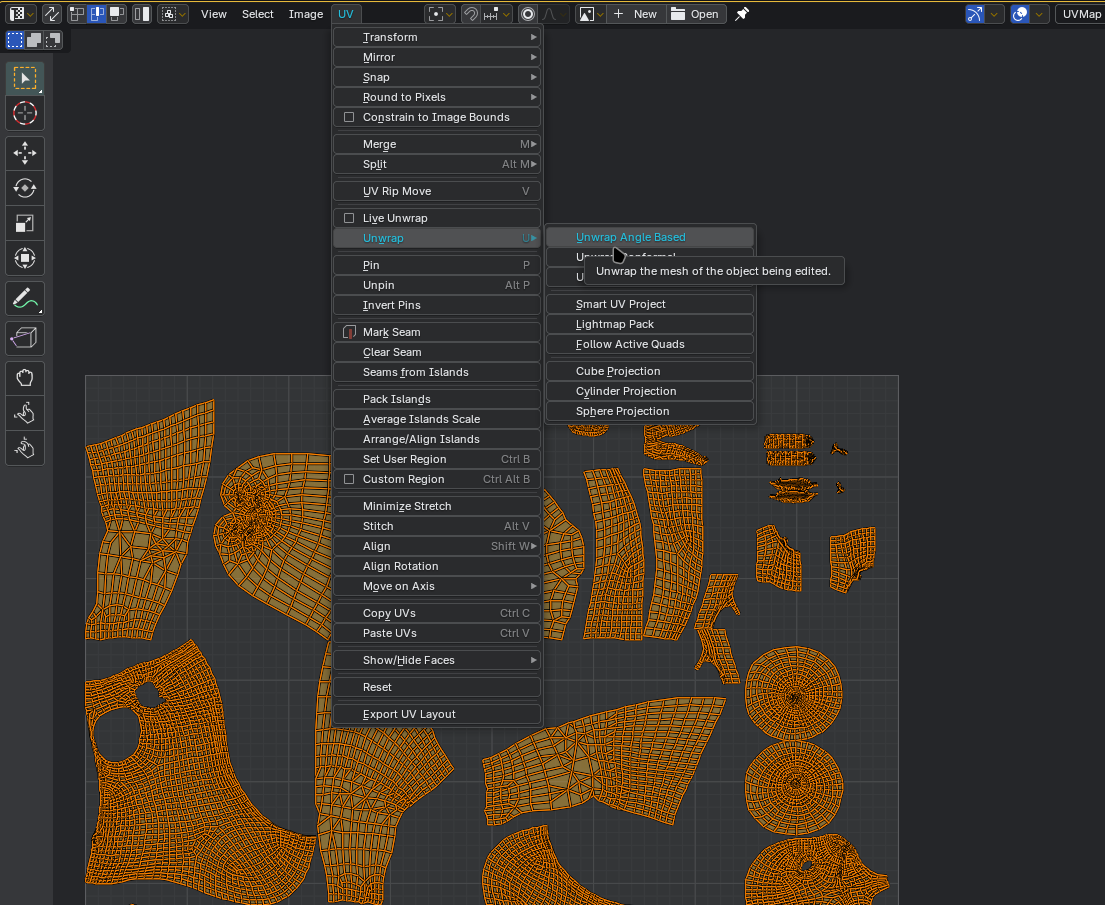
Task: Click Pack Islands entry
Action: coord(437,399)
